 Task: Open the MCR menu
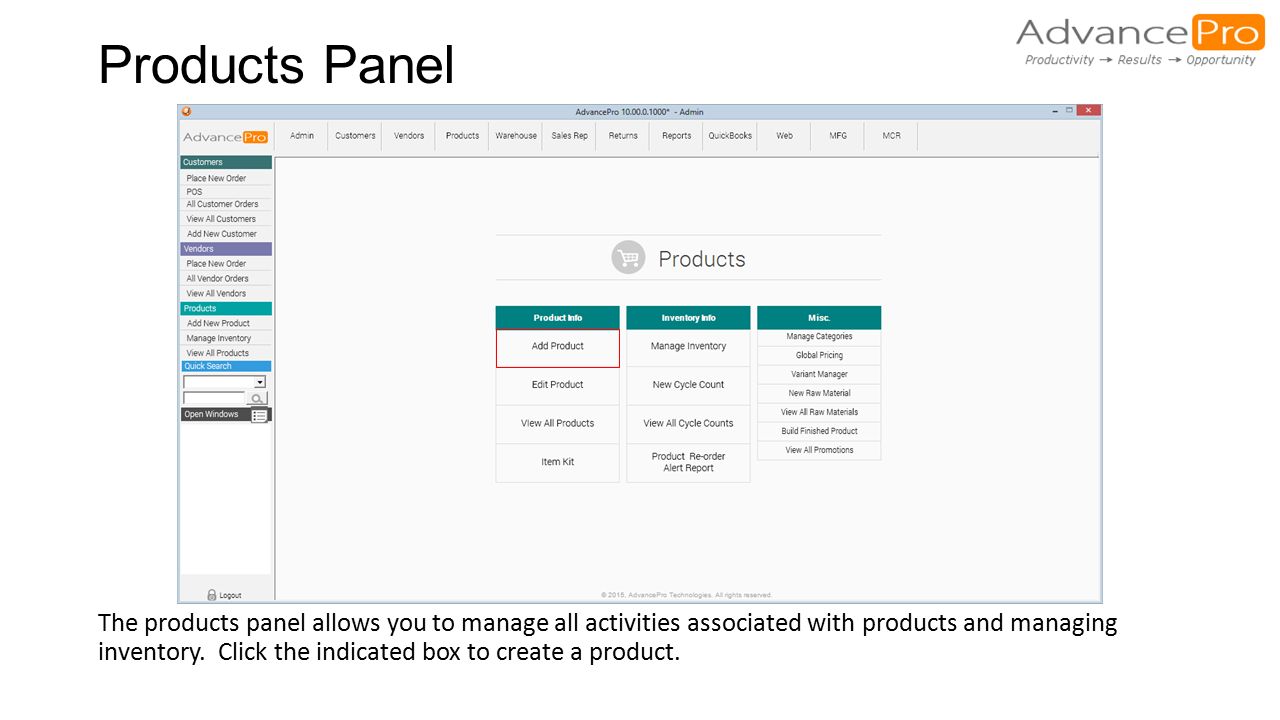(x=891, y=136)
